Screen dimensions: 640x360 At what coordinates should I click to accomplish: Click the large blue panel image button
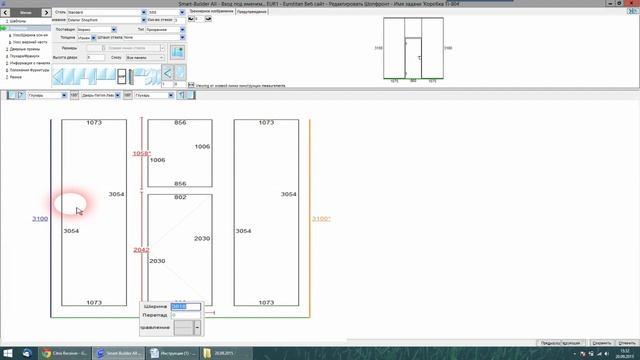pyautogui.click(x=178, y=52)
